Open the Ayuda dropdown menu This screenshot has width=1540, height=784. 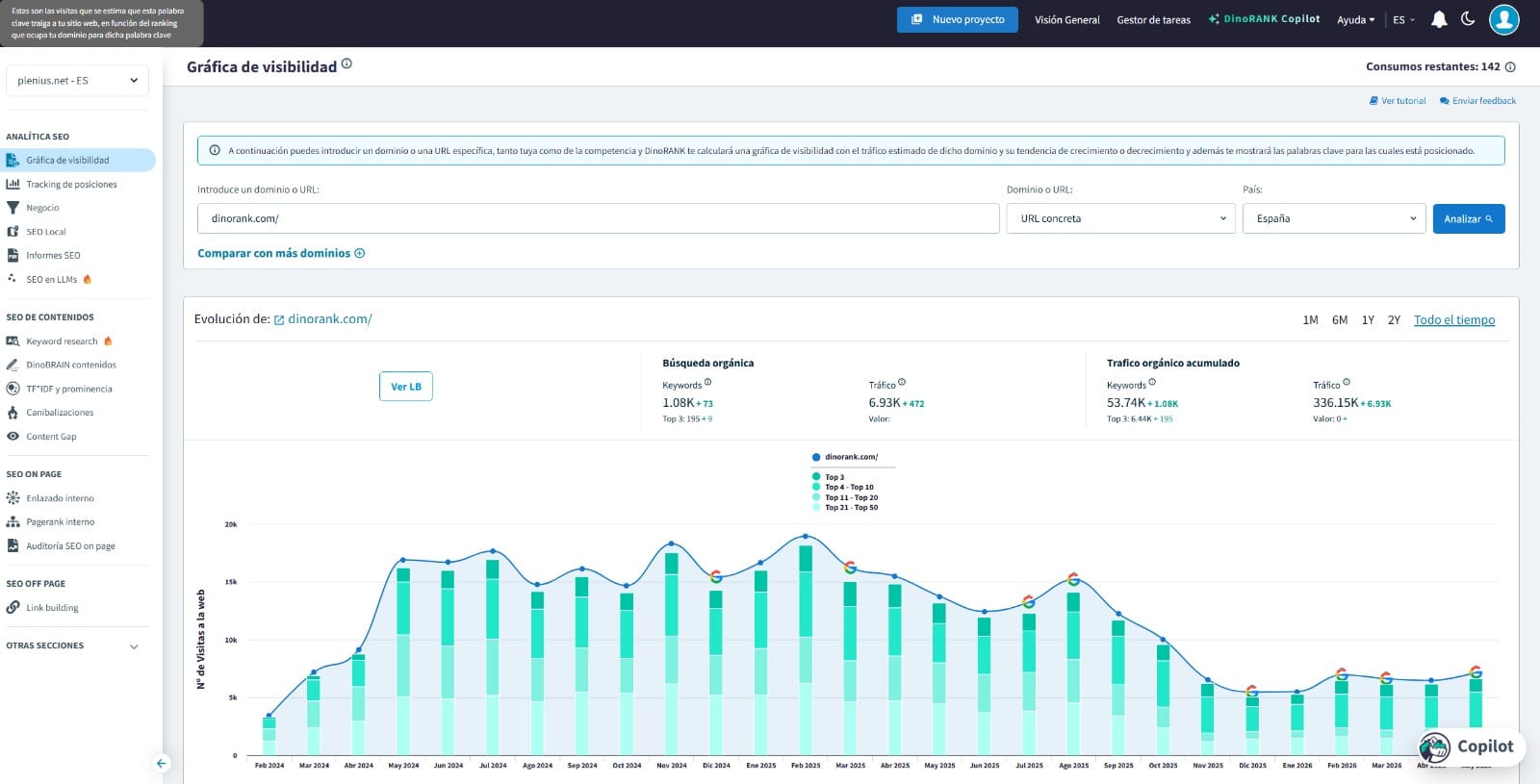1355,19
